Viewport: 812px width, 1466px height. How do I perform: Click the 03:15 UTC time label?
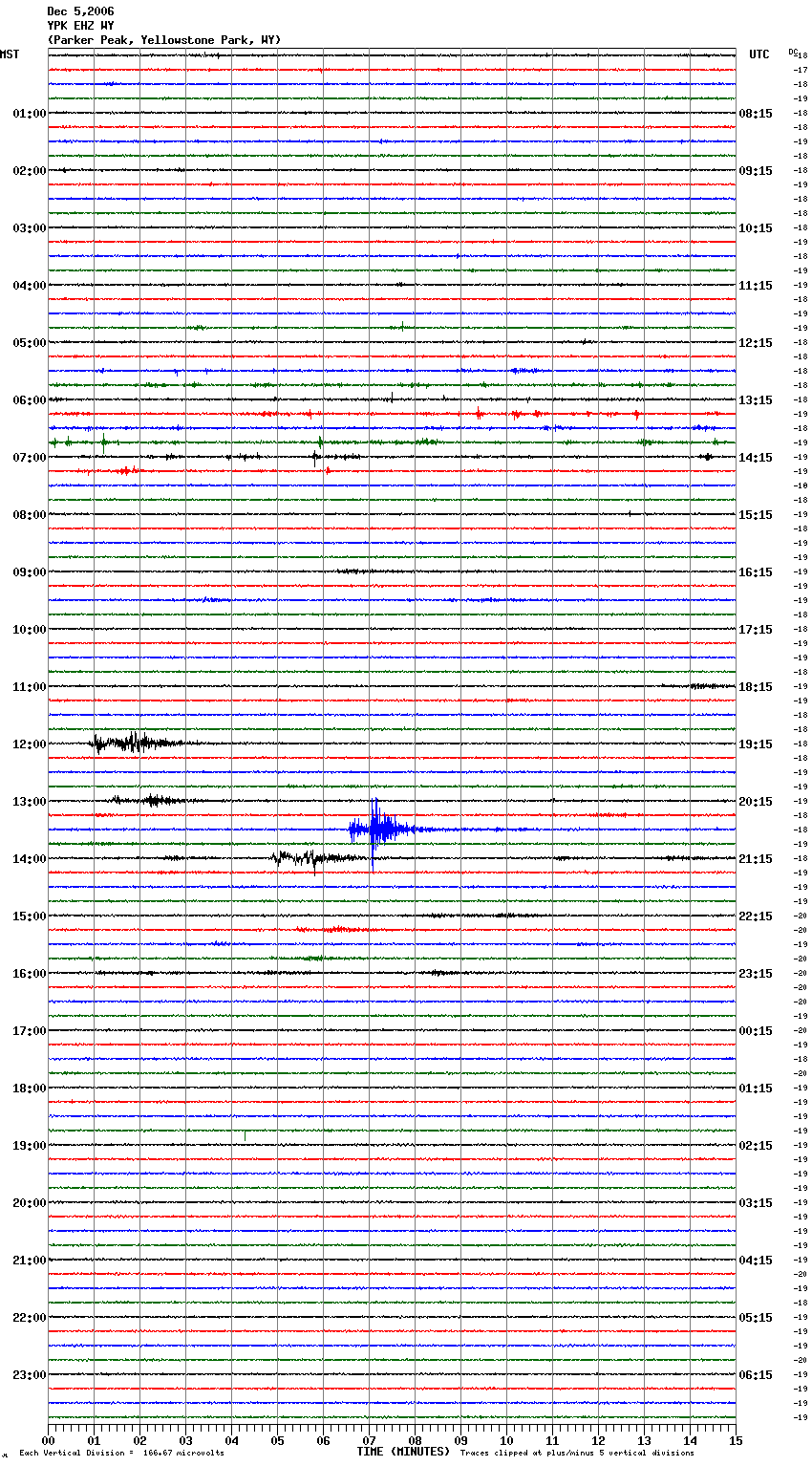[756, 1203]
